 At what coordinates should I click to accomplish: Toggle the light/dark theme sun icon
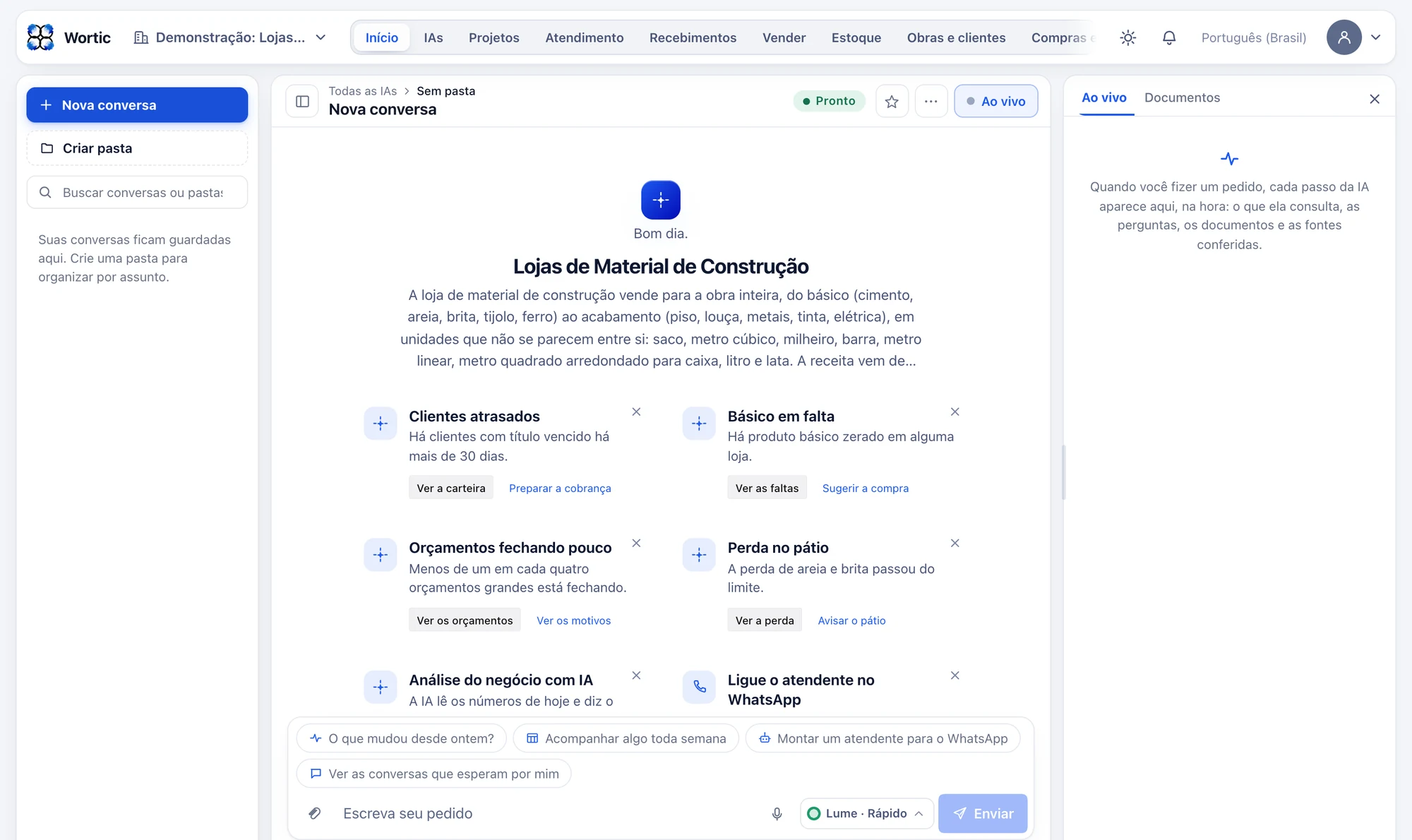[1127, 37]
